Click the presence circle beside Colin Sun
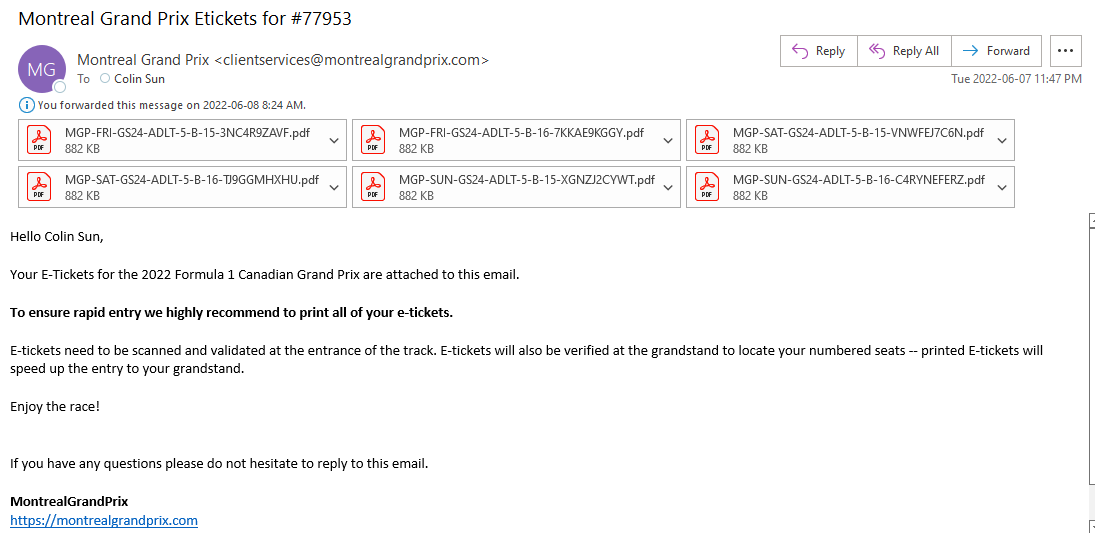Image resolution: width=1095 pixels, height=533 pixels. 105,78
